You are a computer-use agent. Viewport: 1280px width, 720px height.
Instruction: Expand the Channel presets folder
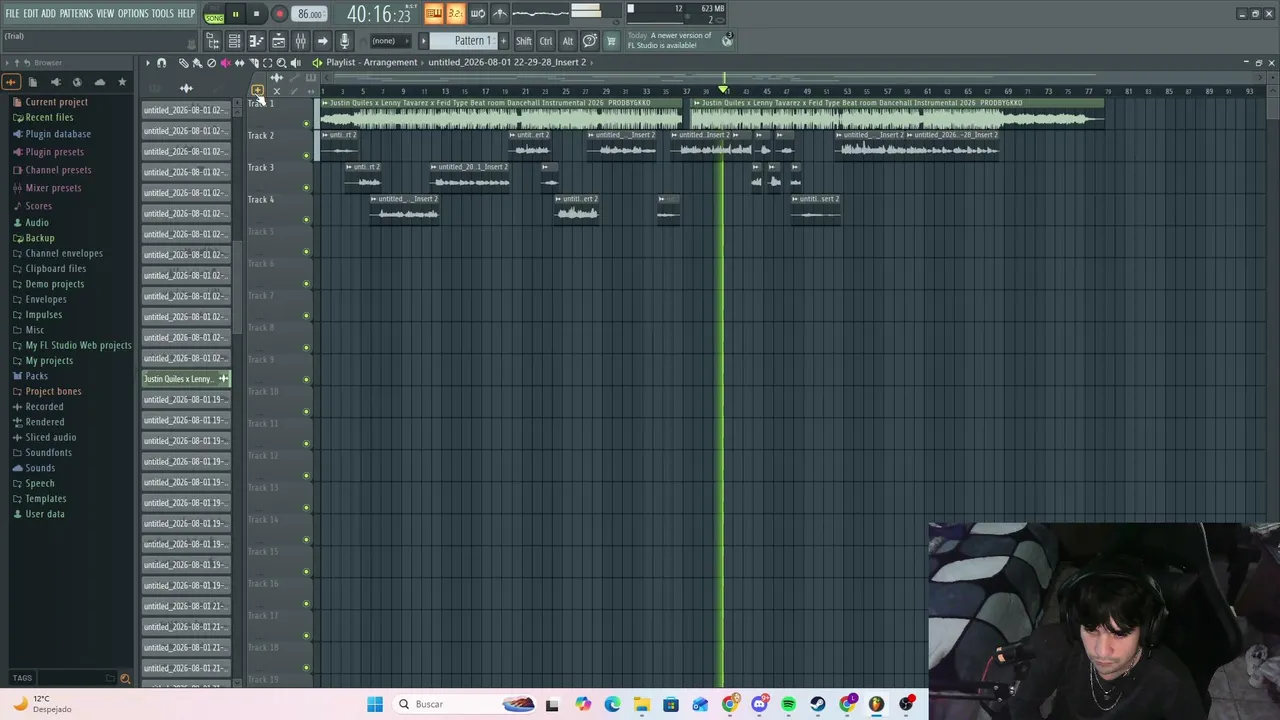point(58,170)
